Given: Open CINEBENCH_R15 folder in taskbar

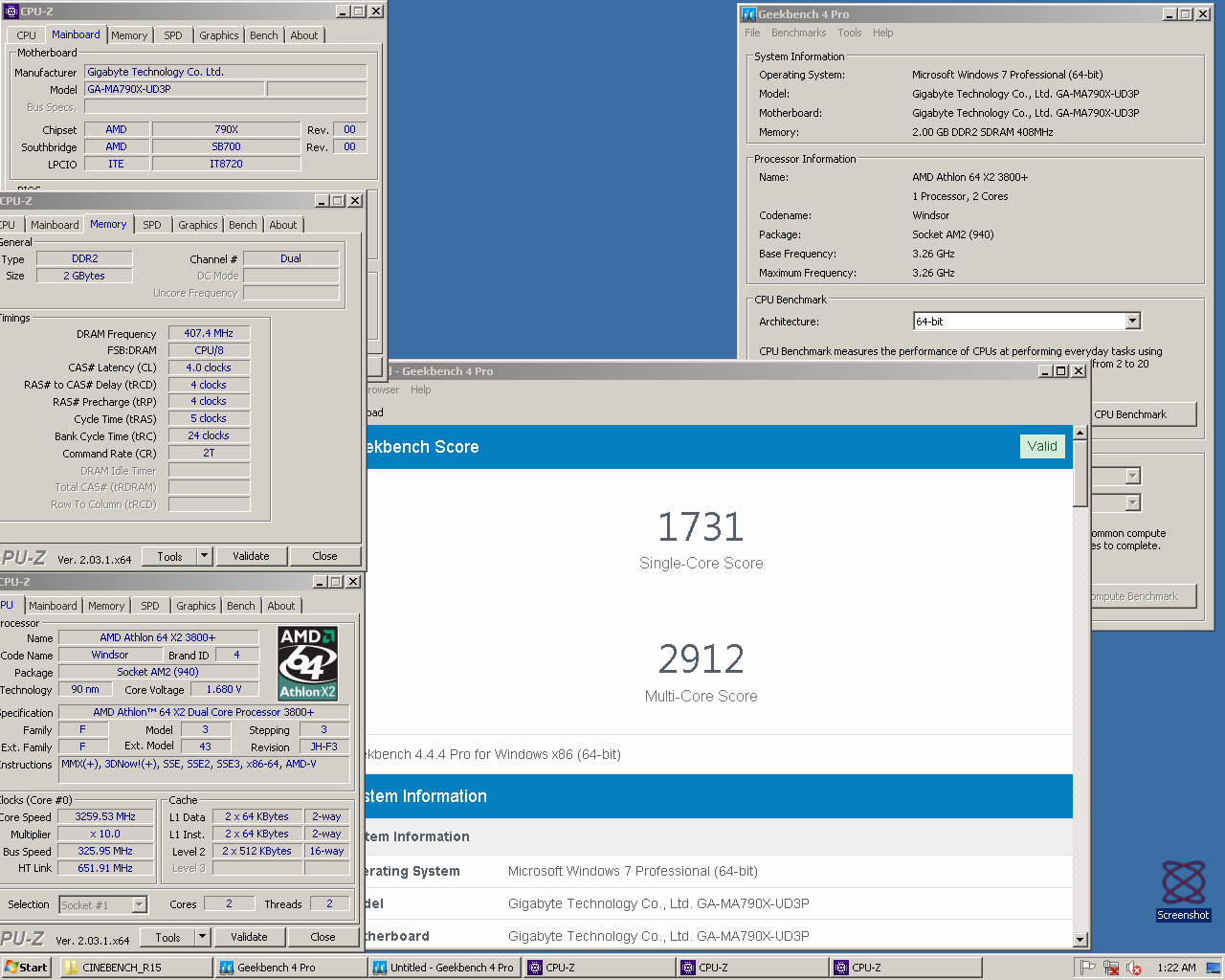Looking at the screenshot, I should (136, 968).
